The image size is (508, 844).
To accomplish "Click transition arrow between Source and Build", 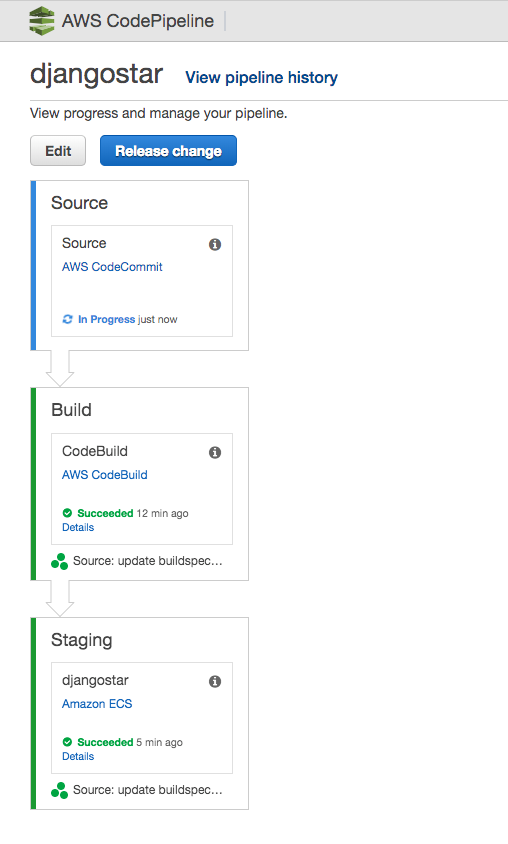I will click(x=60, y=369).
